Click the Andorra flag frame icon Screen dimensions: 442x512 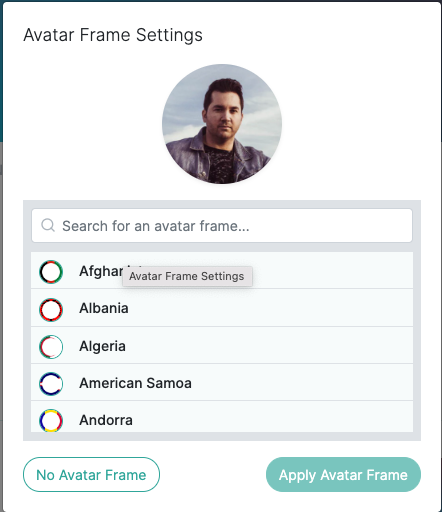(51, 420)
